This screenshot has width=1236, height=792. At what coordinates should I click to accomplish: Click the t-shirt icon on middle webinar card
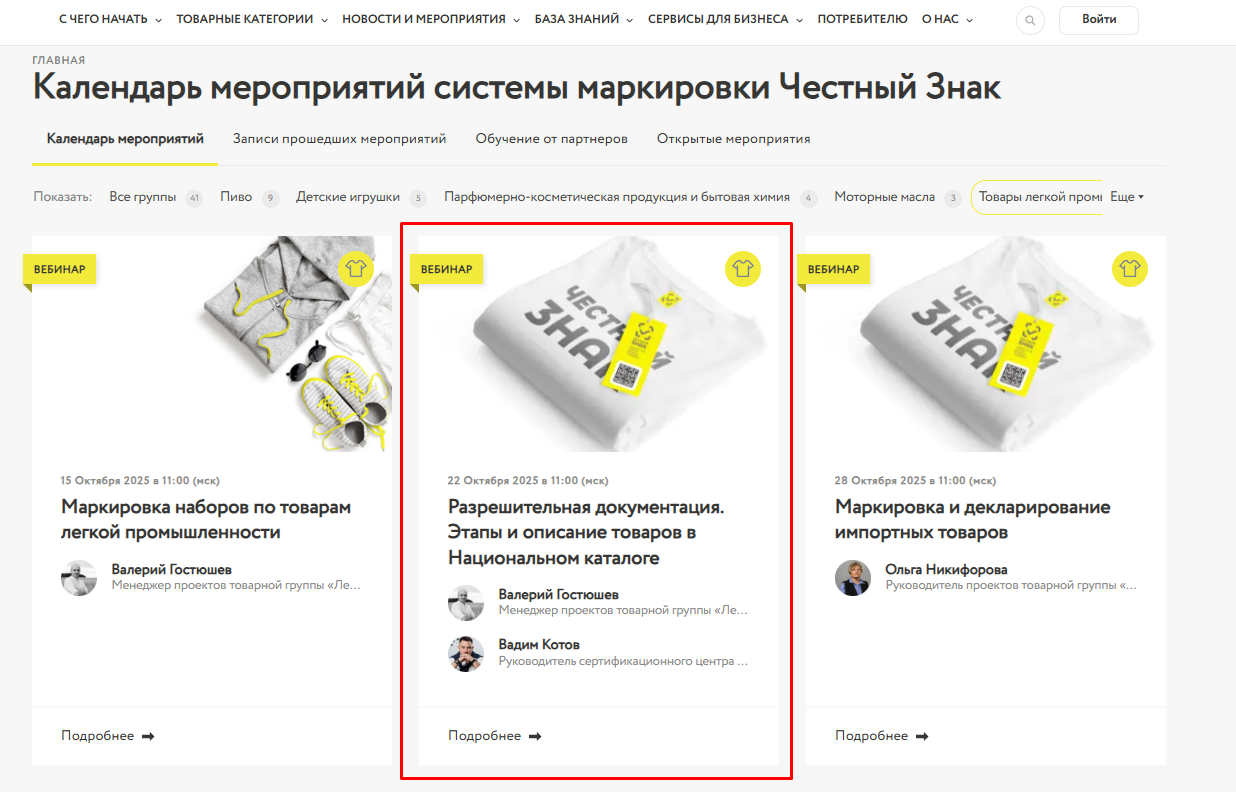pos(743,269)
